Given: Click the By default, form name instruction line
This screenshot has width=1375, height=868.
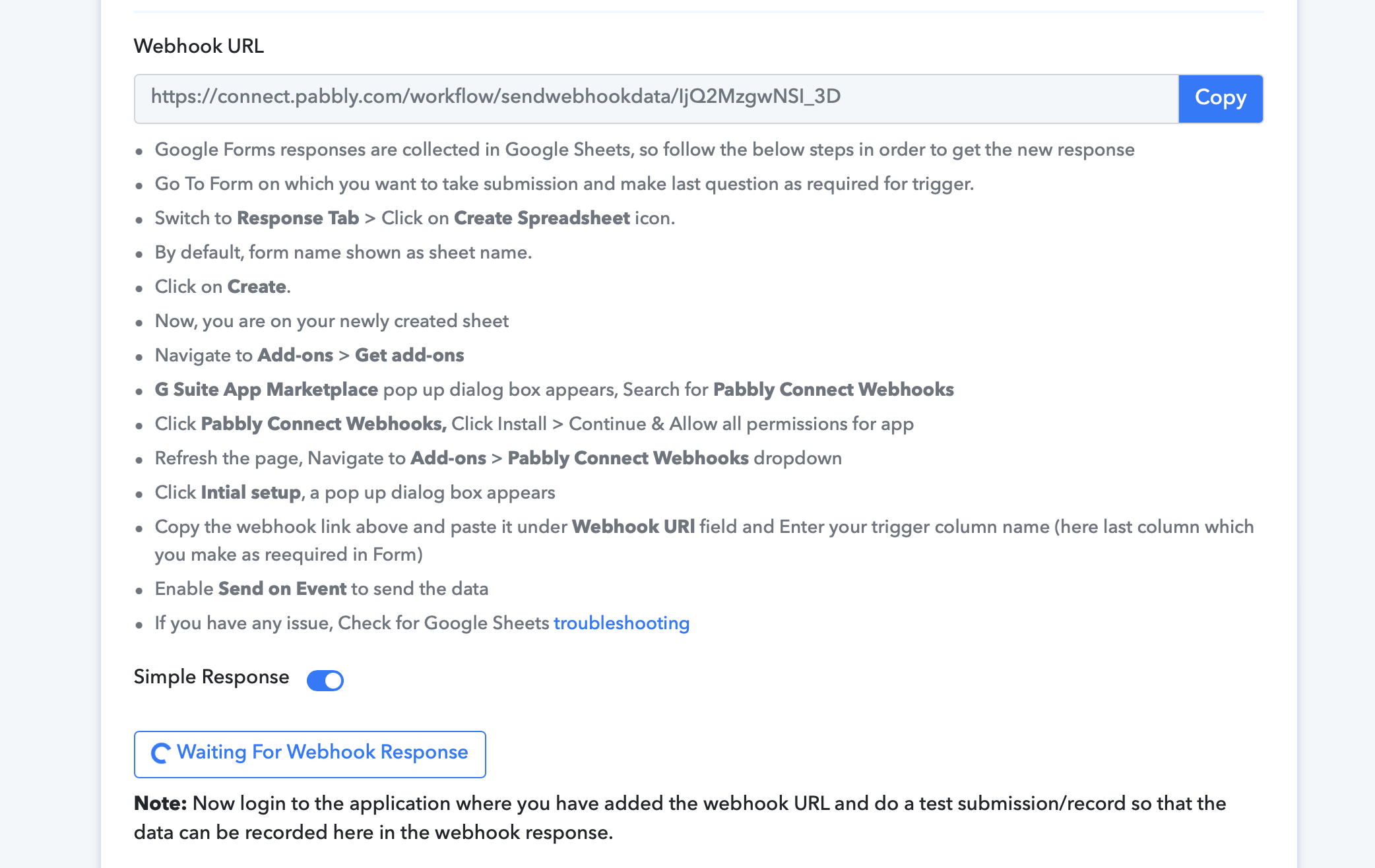Looking at the screenshot, I should [x=344, y=253].
